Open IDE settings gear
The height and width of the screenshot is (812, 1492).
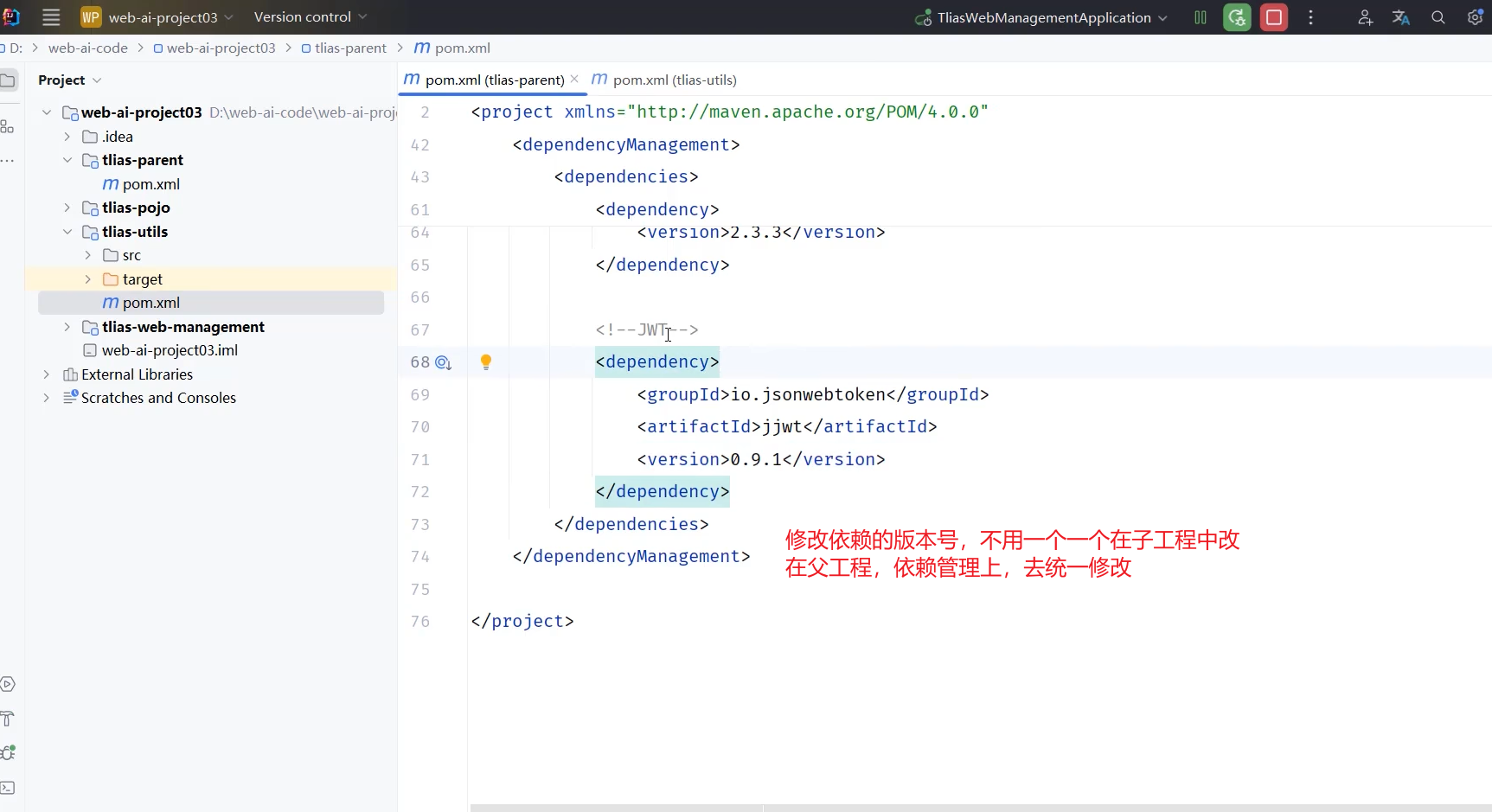pos(1475,17)
